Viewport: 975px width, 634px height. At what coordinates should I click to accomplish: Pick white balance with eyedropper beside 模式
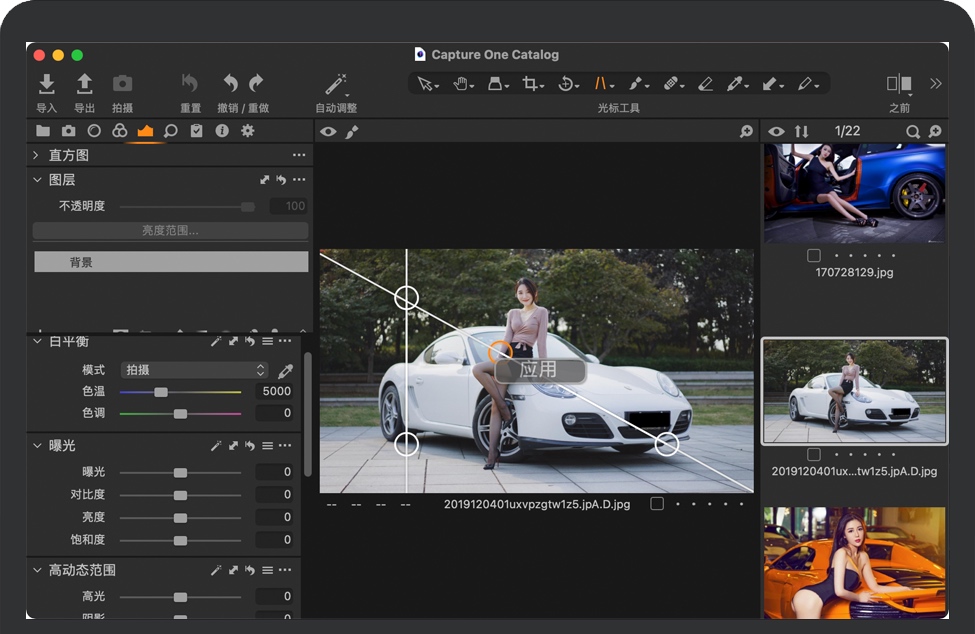[x=285, y=370]
